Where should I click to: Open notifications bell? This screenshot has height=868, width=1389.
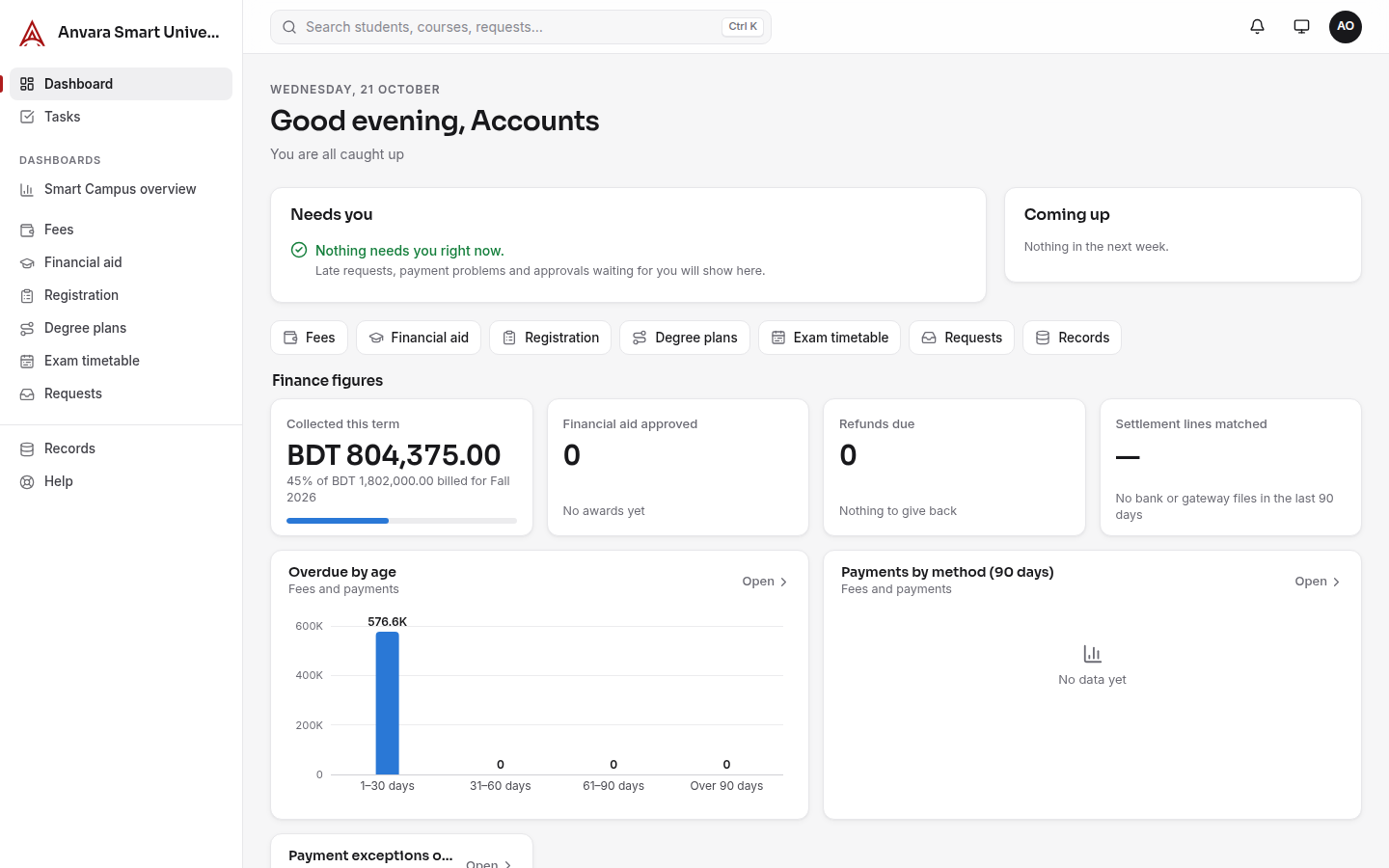[1257, 27]
